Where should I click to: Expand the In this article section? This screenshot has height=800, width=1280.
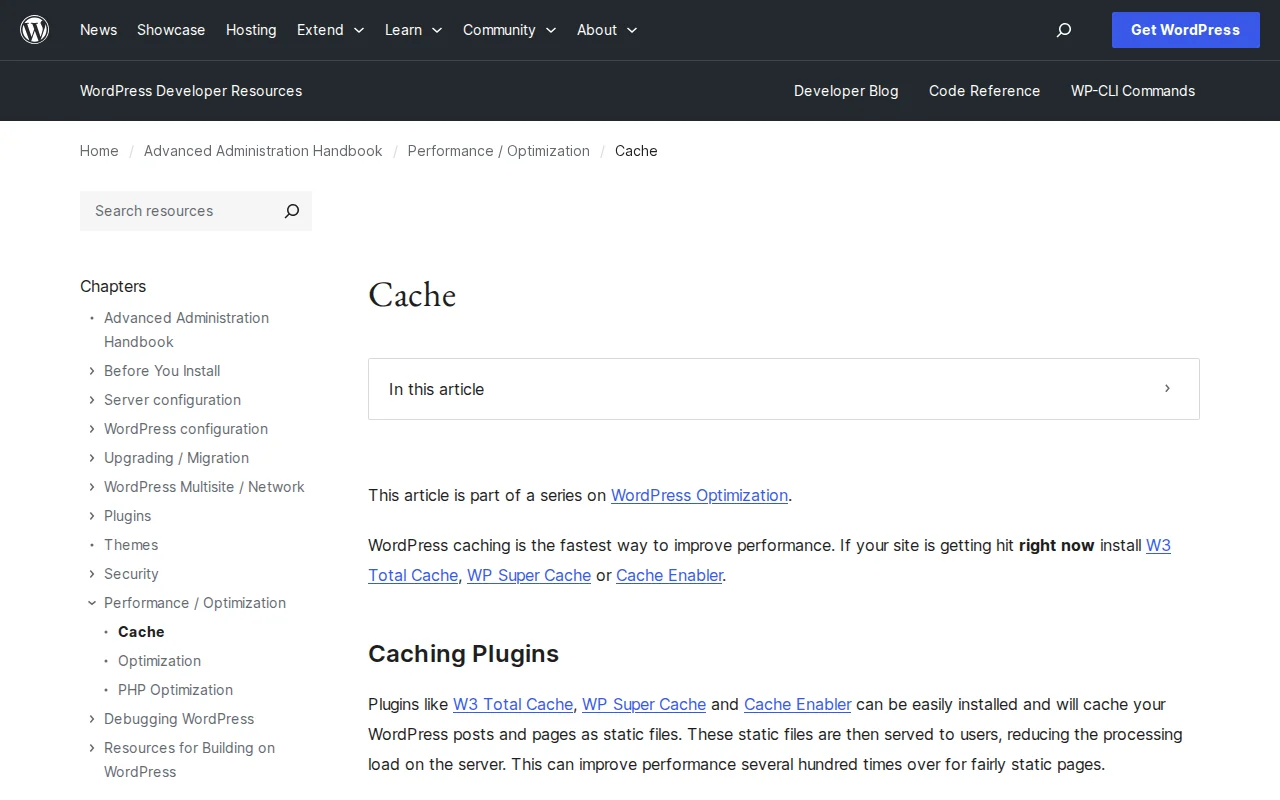1166,389
